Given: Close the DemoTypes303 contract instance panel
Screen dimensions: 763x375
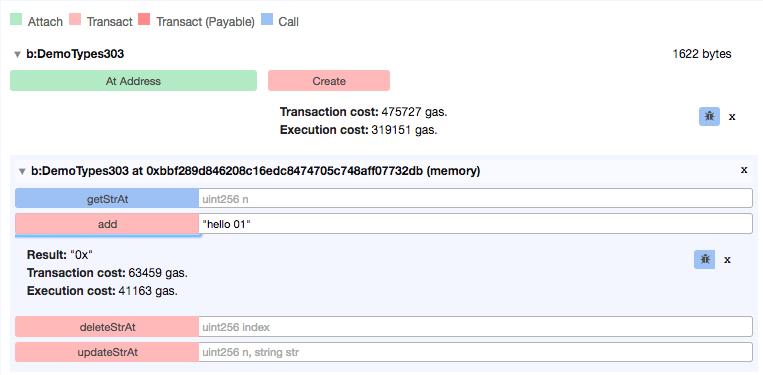Looking at the screenshot, I should tap(744, 170).
